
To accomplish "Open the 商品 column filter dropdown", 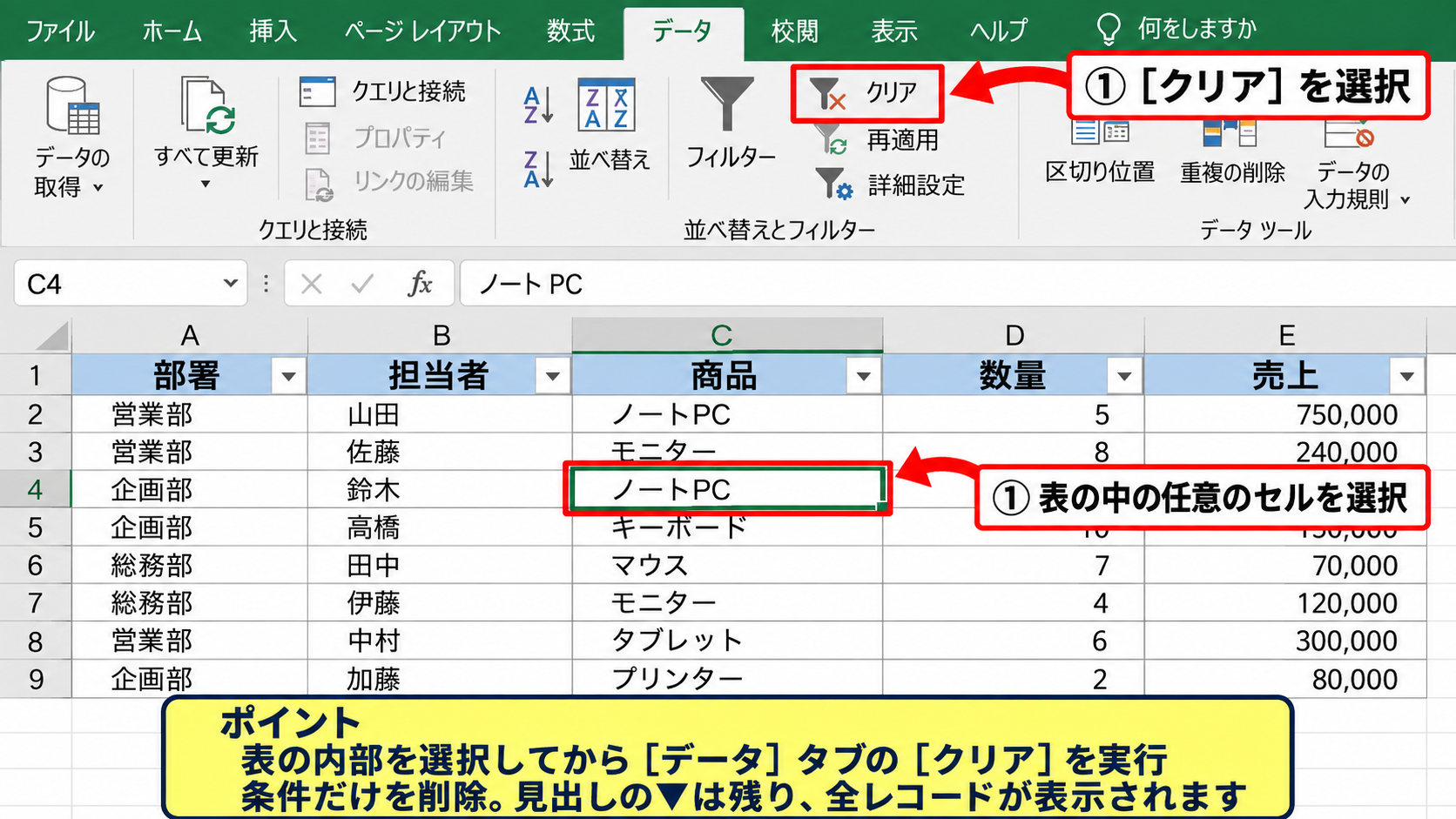I will (864, 377).
